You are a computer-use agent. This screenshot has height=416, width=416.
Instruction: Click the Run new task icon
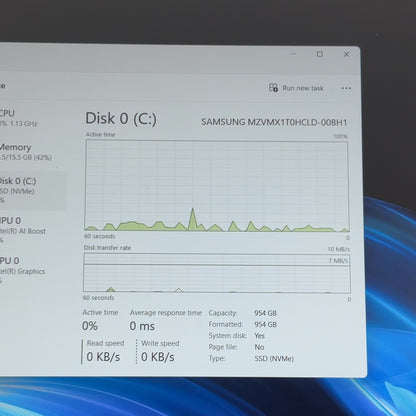coord(273,88)
